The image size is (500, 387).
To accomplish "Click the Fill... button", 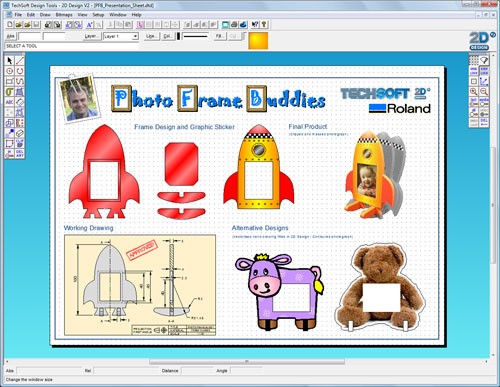I will coord(220,36).
